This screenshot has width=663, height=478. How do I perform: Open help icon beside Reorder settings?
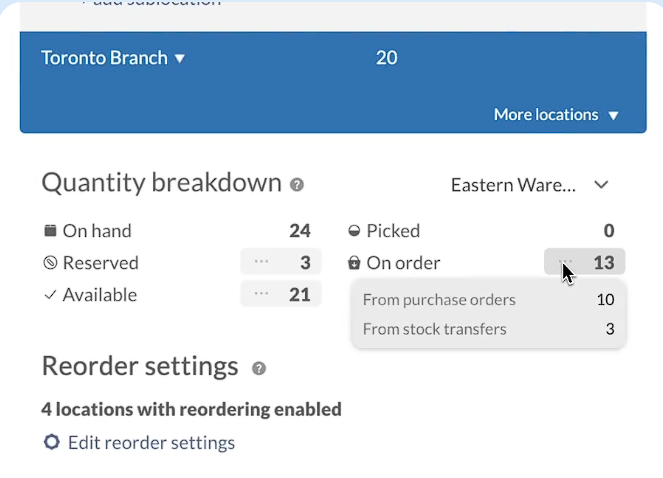[259, 368]
